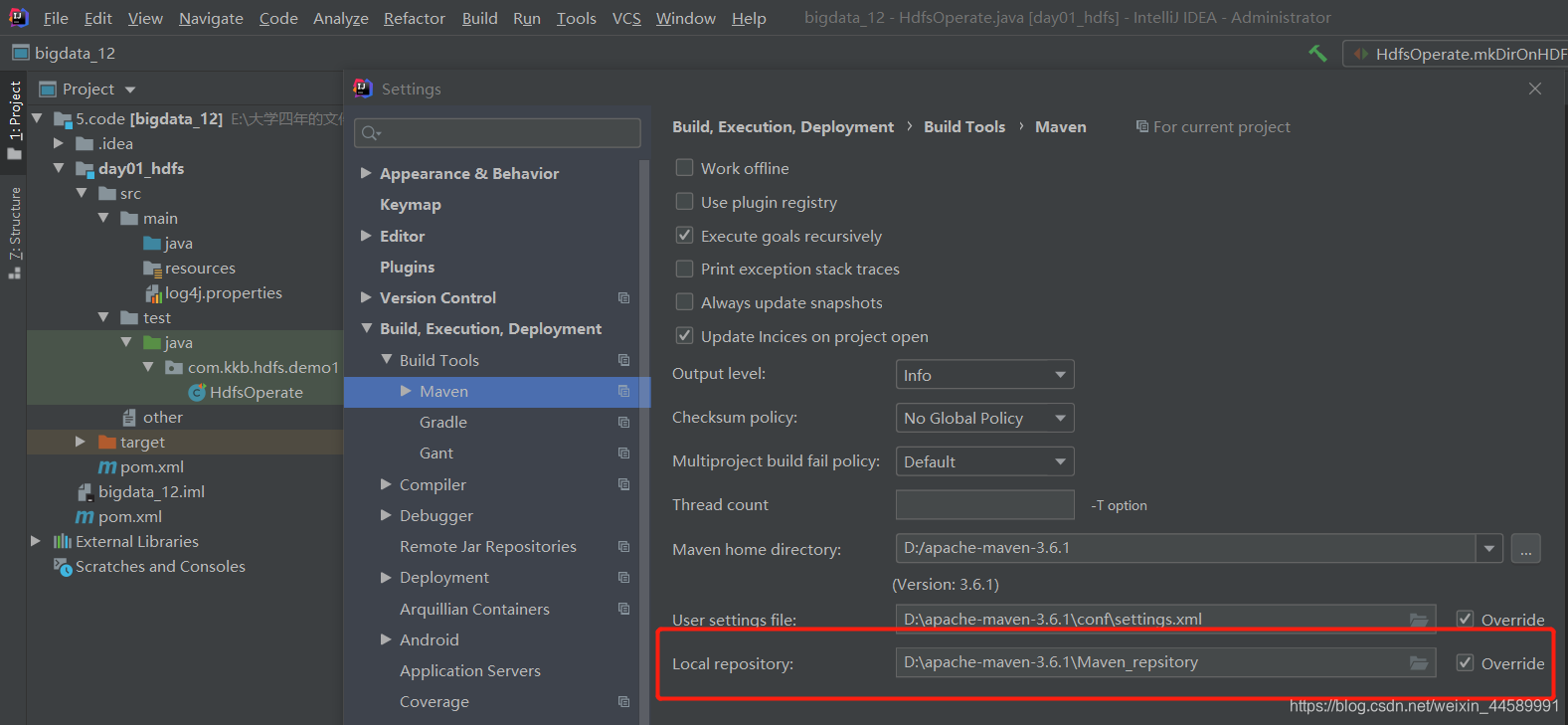Click the Local repository path field
This screenshot has width=1568, height=725.
pos(1165,662)
